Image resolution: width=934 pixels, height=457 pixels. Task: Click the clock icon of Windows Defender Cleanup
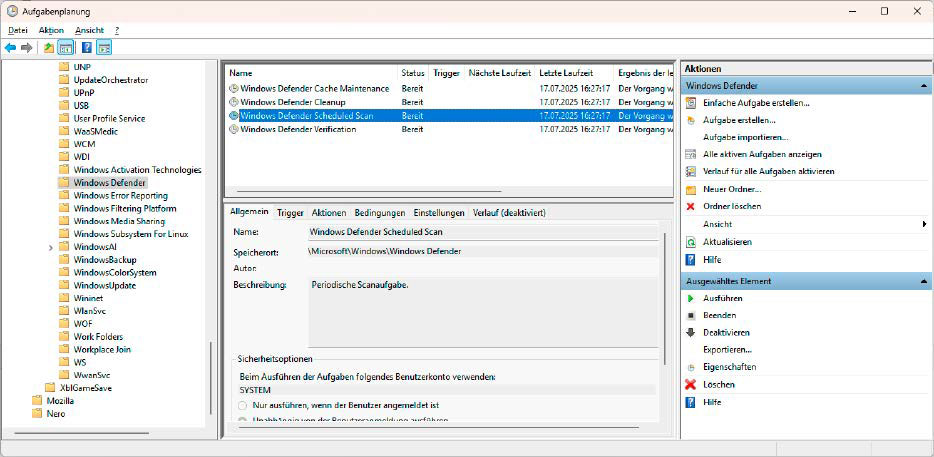(234, 102)
